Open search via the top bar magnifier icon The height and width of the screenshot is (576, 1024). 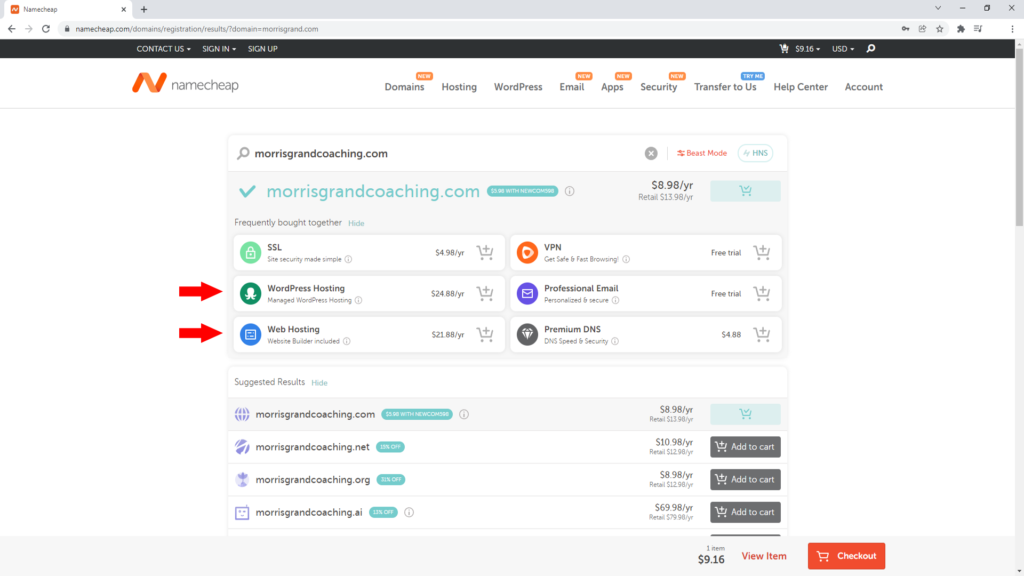[871, 48]
